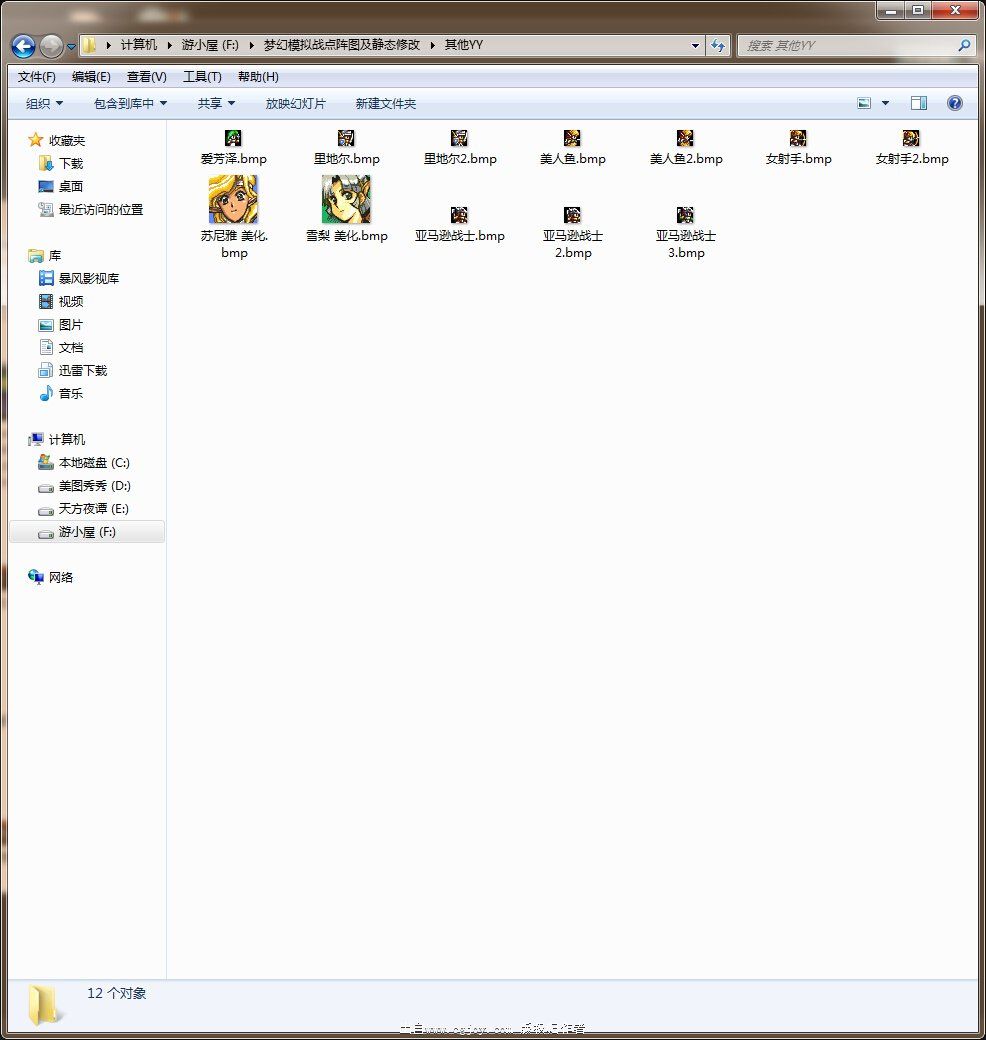Open the 工具(T) menu
The width and height of the screenshot is (986, 1040).
coord(202,77)
